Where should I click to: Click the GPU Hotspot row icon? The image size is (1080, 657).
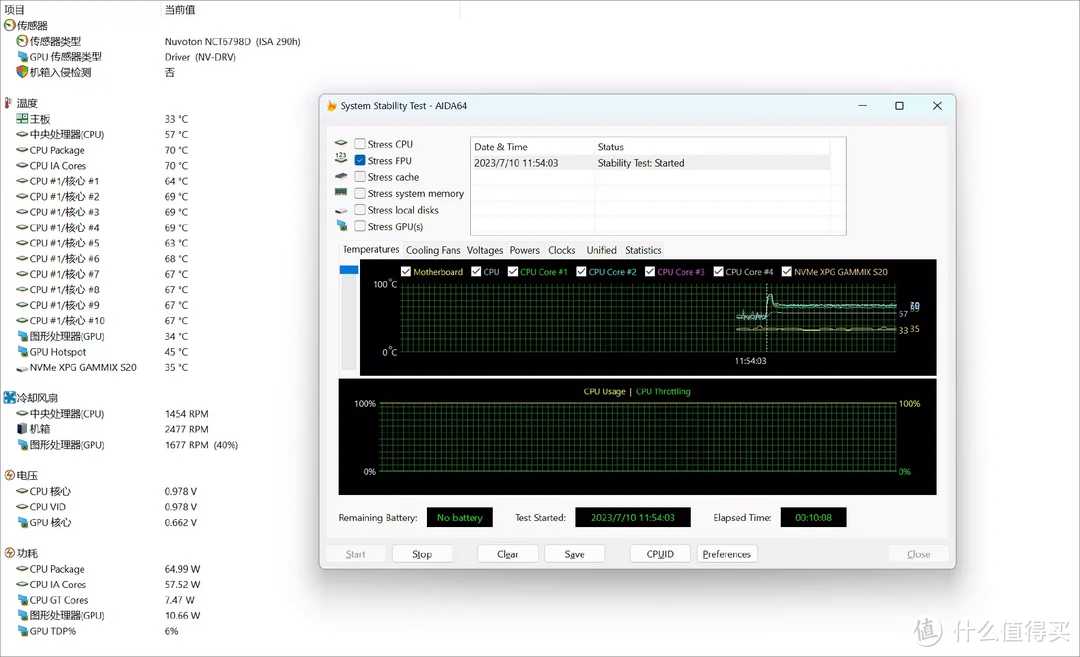[22, 352]
